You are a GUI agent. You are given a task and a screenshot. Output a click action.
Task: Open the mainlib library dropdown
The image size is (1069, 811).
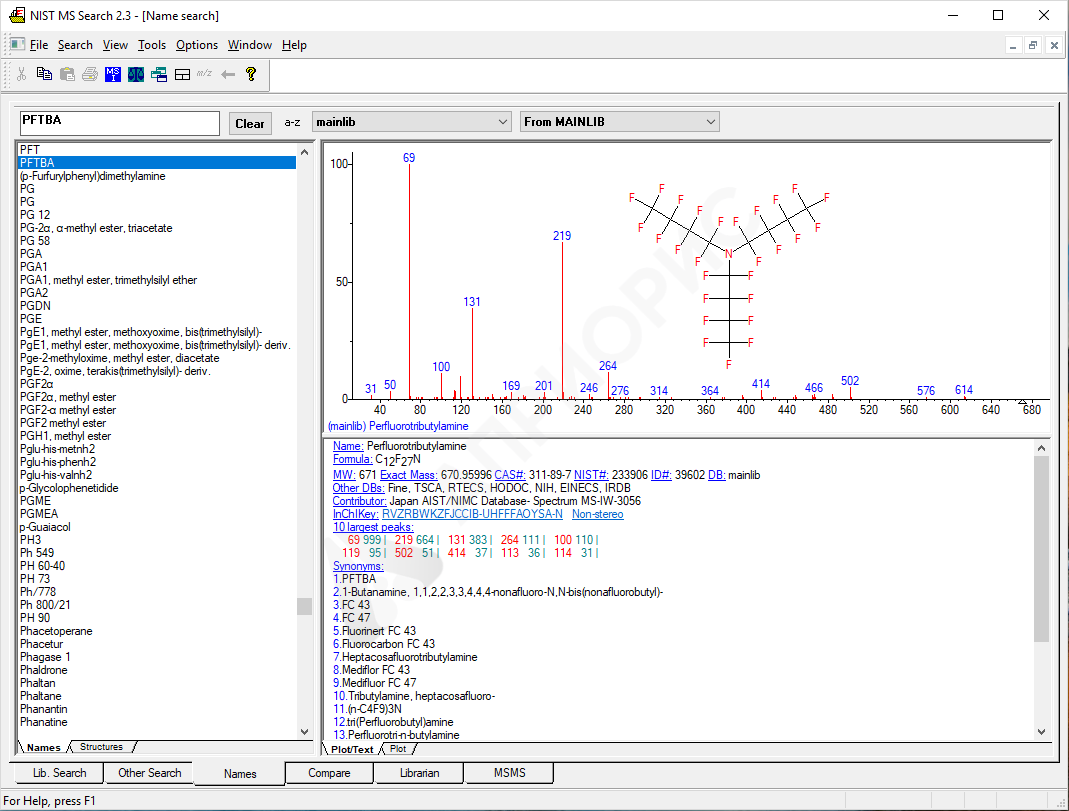pos(412,122)
